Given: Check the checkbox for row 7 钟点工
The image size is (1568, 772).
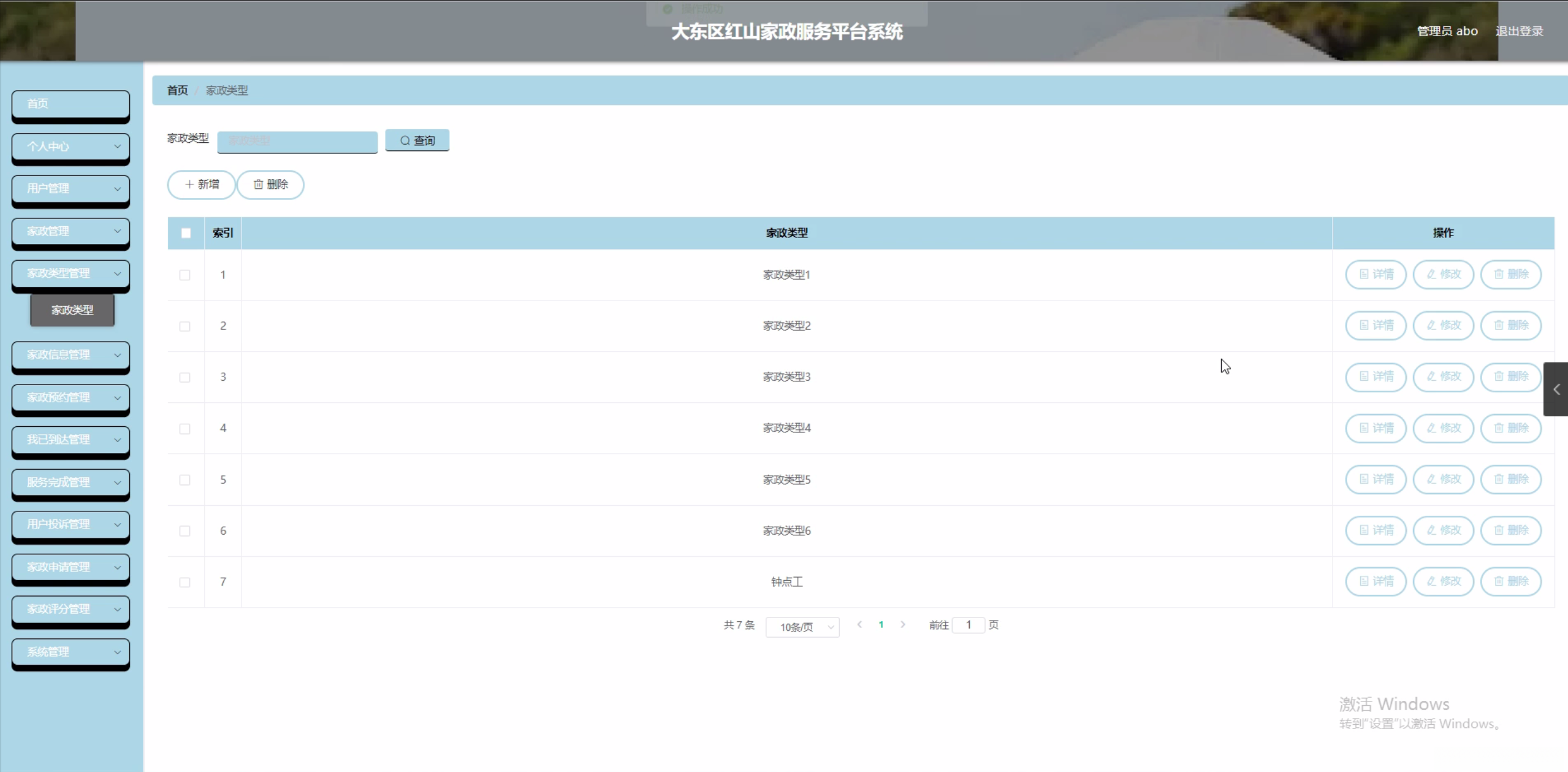Looking at the screenshot, I should (185, 582).
